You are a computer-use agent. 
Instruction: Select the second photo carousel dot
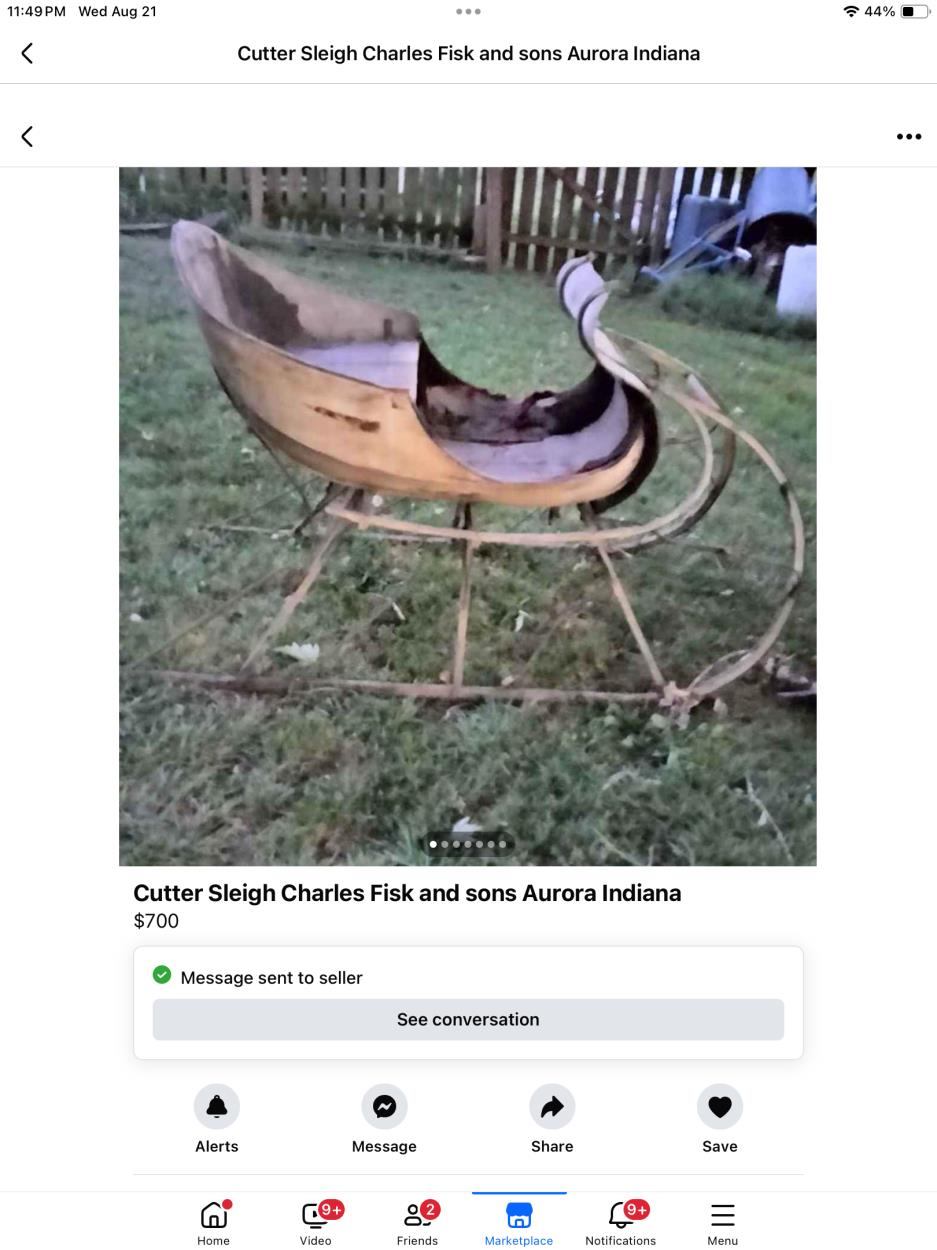pyautogui.click(x=445, y=844)
